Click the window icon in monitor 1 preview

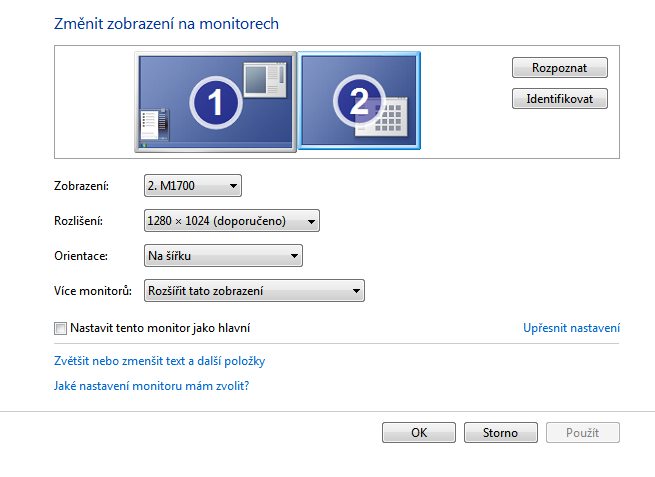267,79
